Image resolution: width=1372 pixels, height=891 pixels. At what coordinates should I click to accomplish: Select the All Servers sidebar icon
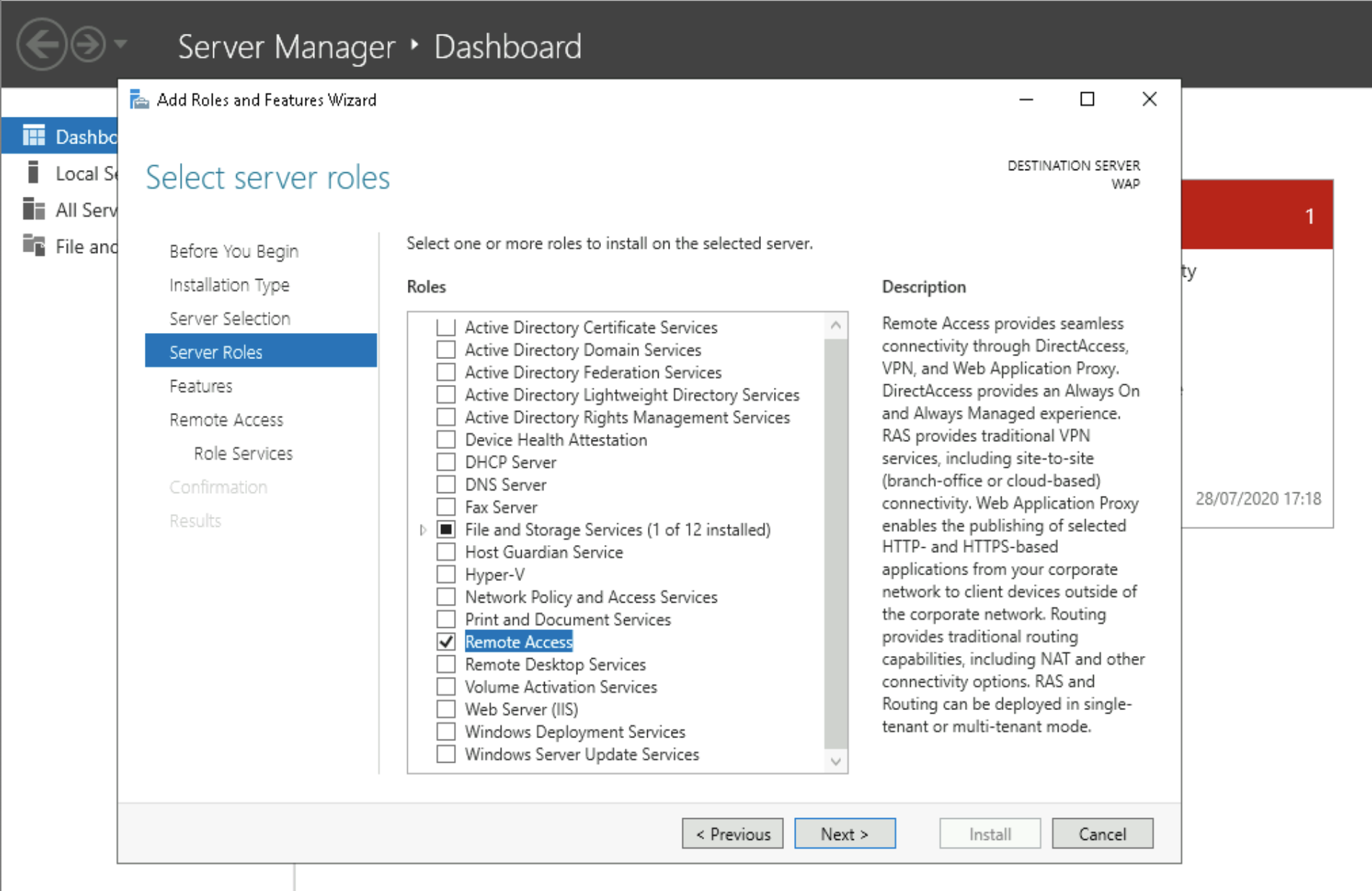tap(33, 209)
